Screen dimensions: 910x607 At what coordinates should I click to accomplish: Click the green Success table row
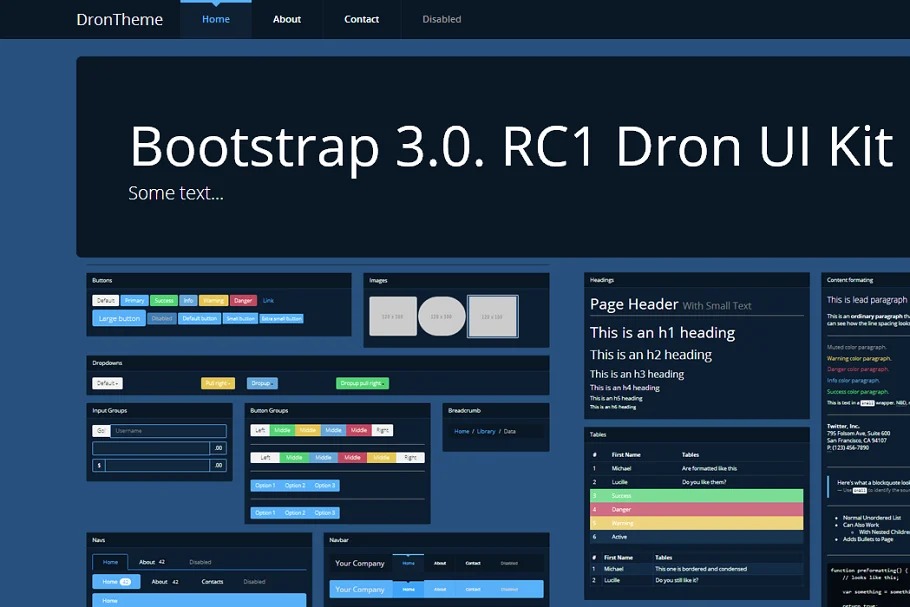tap(696, 495)
